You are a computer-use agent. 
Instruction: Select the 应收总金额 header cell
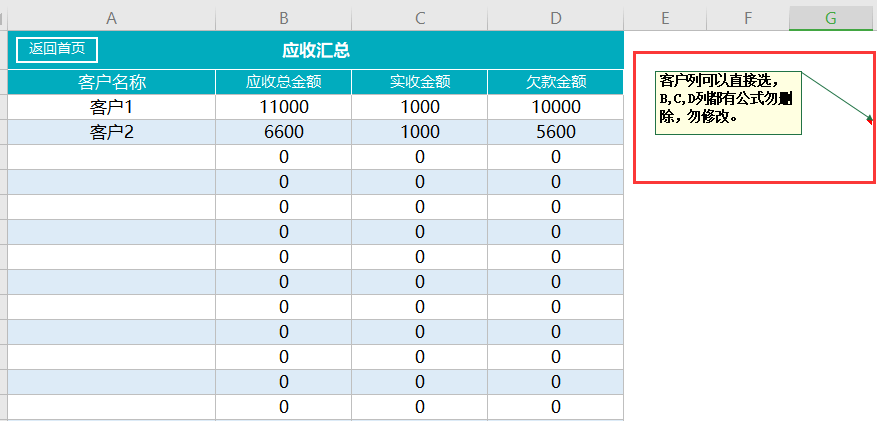(x=284, y=82)
